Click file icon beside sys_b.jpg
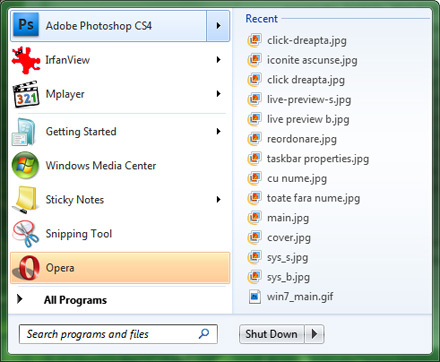 click(254, 277)
